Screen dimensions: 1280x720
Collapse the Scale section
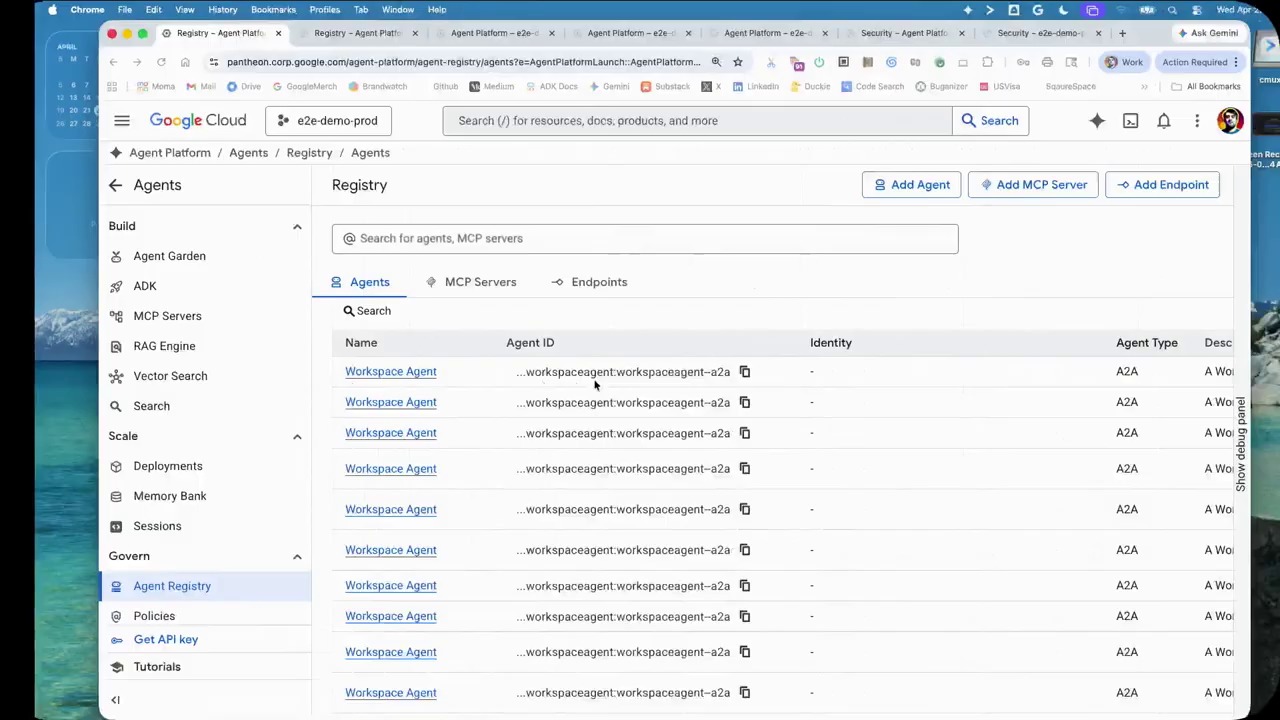point(297,437)
